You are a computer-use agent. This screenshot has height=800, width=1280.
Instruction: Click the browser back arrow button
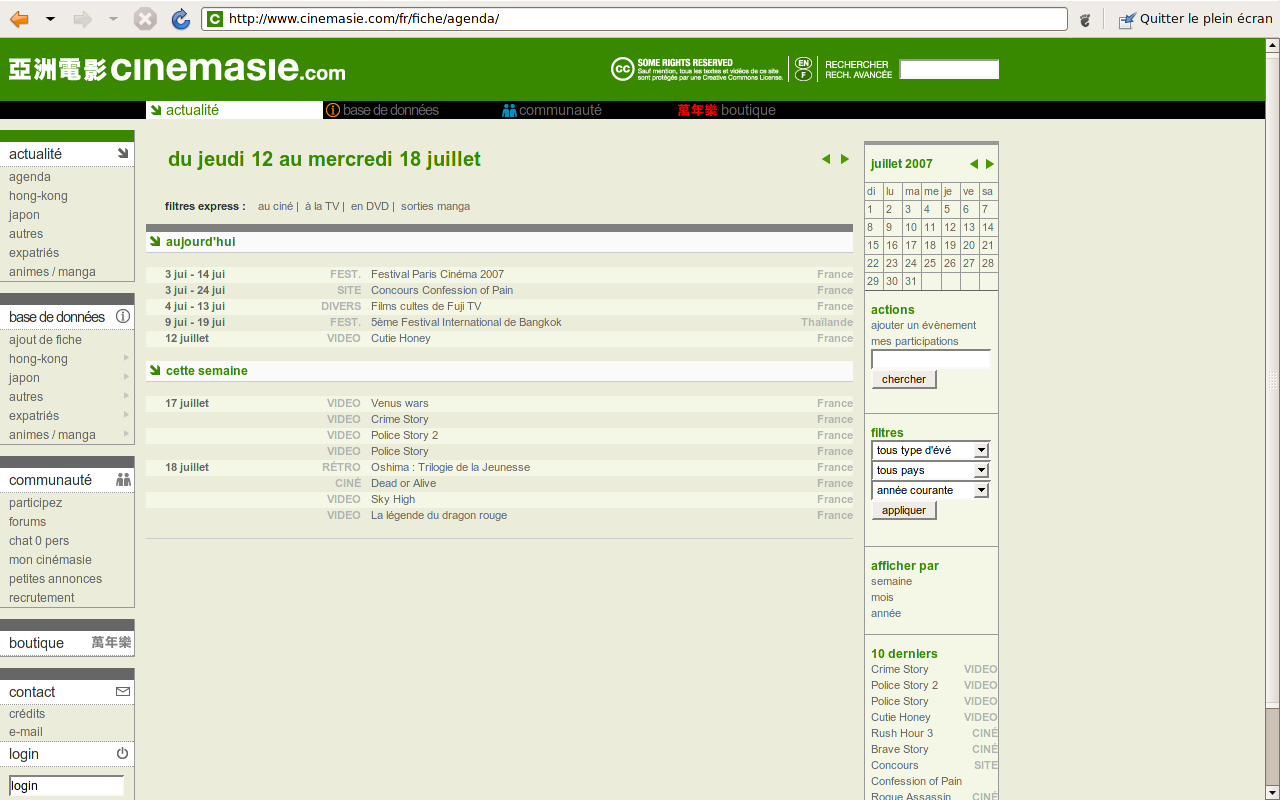pos(19,19)
